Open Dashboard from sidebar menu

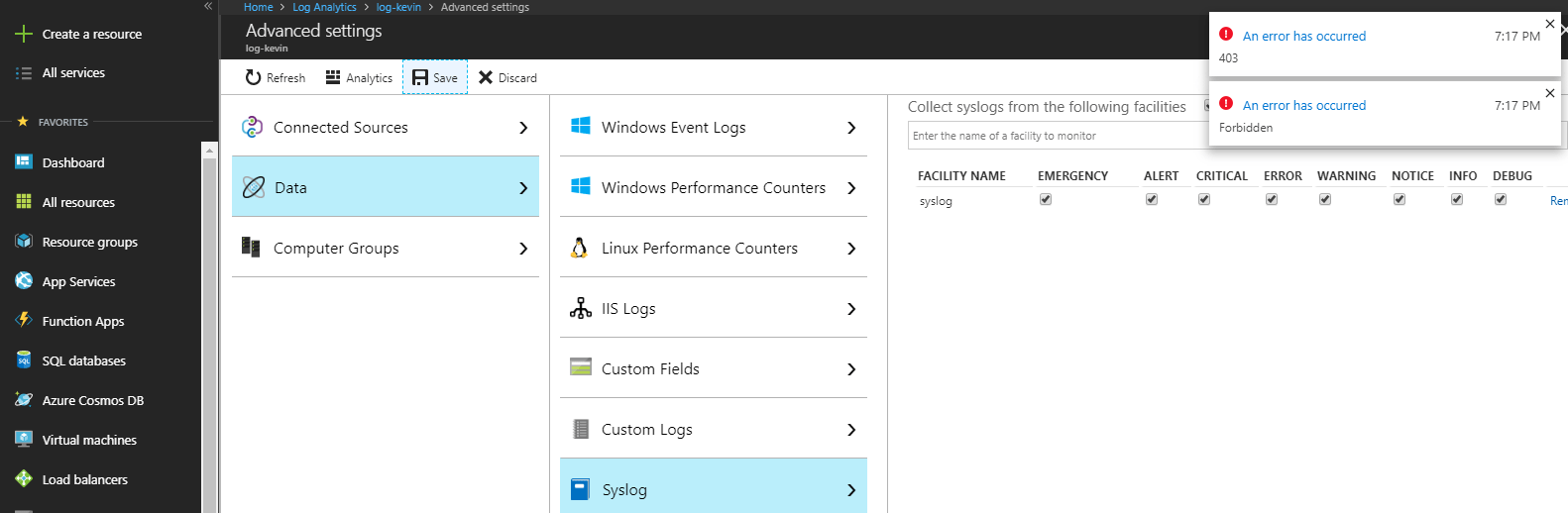pos(73,162)
